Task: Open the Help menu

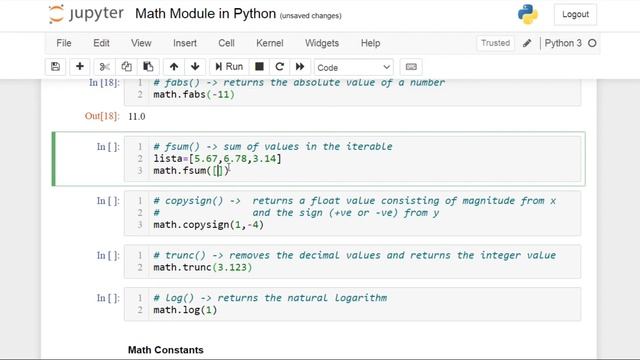Action: coord(371,43)
